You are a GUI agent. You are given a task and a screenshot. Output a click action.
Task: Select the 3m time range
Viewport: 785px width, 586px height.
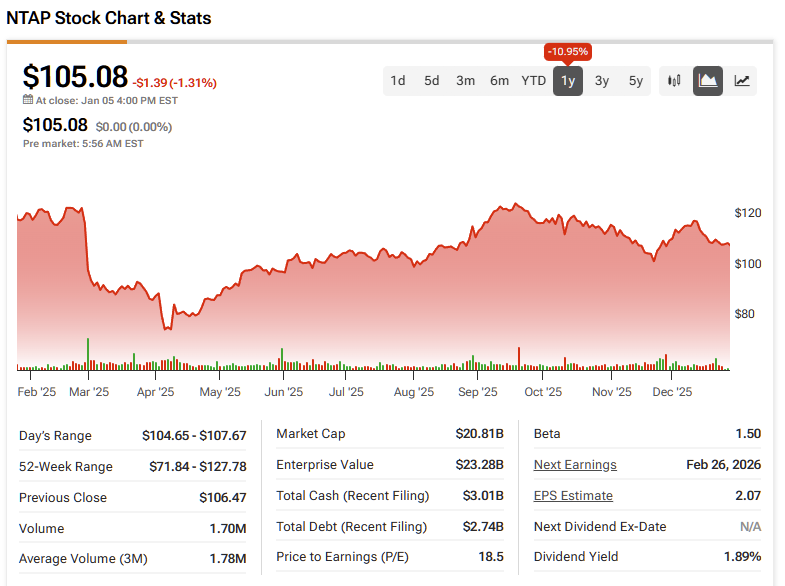[x=466, y=81]
